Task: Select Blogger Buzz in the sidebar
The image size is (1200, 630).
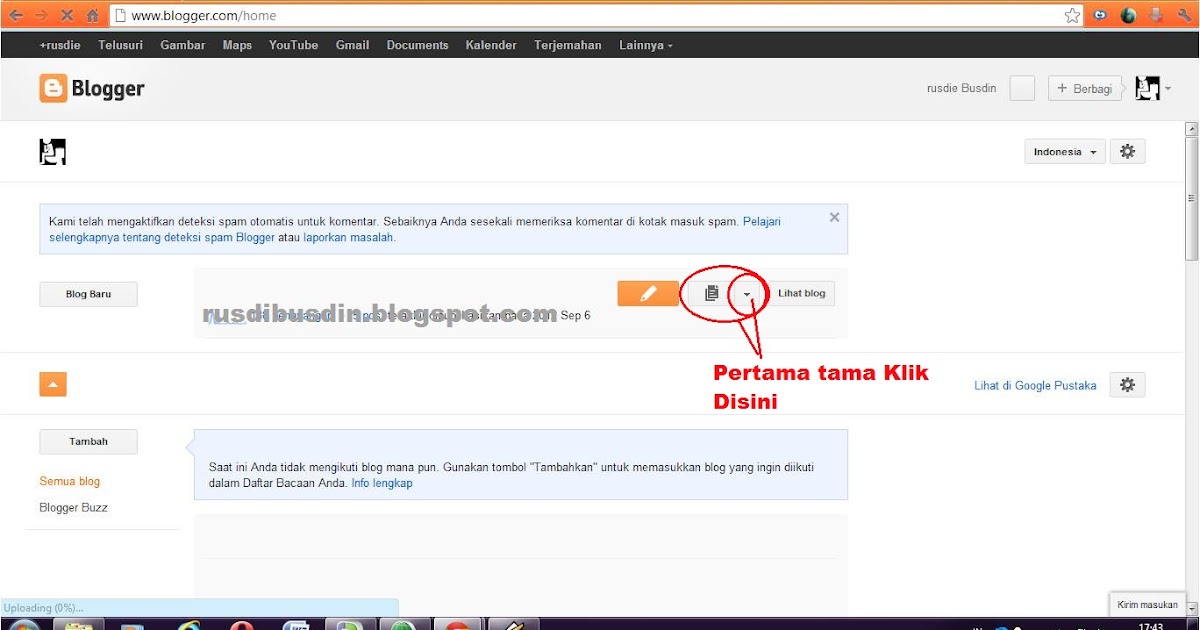Action: (x=73, y=507)
